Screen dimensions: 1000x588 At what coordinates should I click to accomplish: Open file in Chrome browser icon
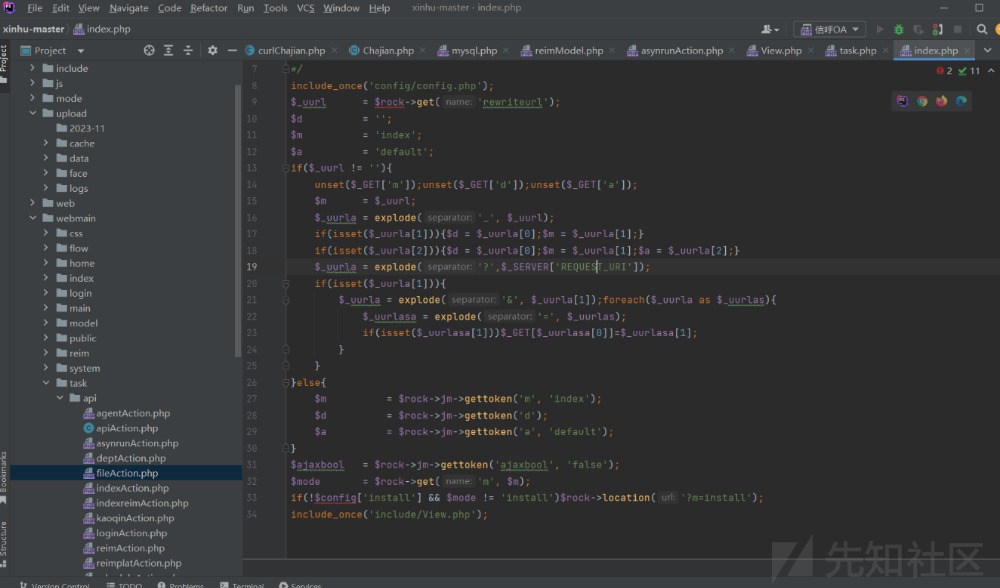coord(922,101)
